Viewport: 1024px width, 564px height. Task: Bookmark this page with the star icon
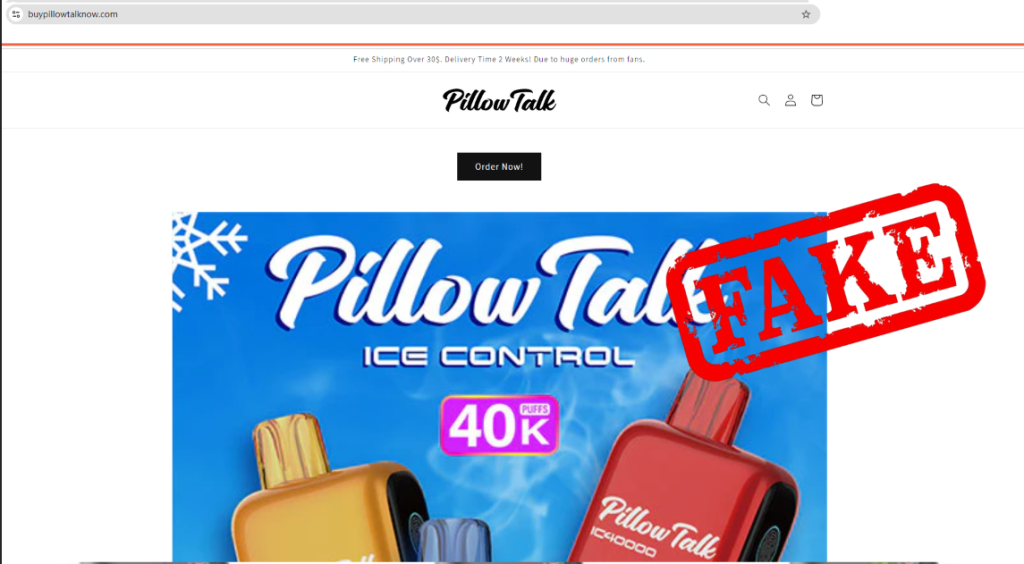pyautogui.click(x=806, y=14)
